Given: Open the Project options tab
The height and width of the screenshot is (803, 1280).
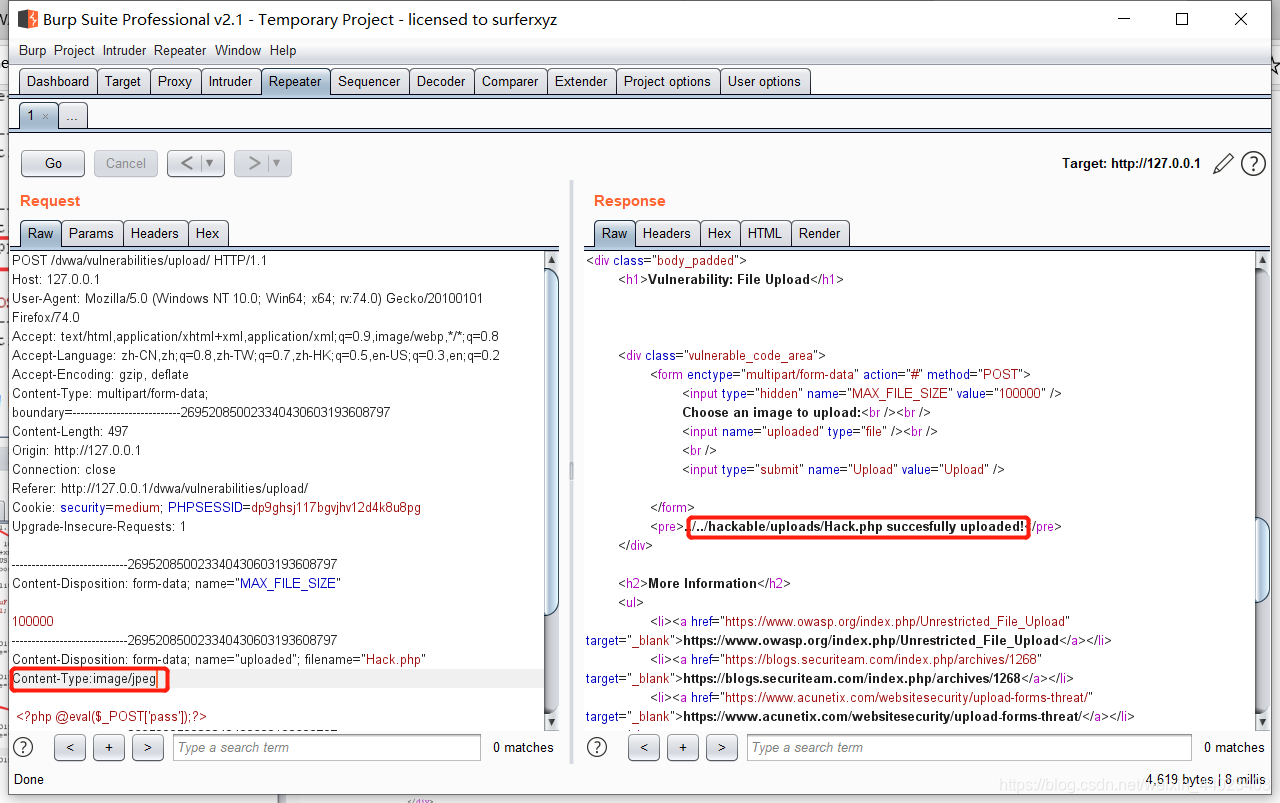Looking at the screenshot, I should (x=667, y=81).
